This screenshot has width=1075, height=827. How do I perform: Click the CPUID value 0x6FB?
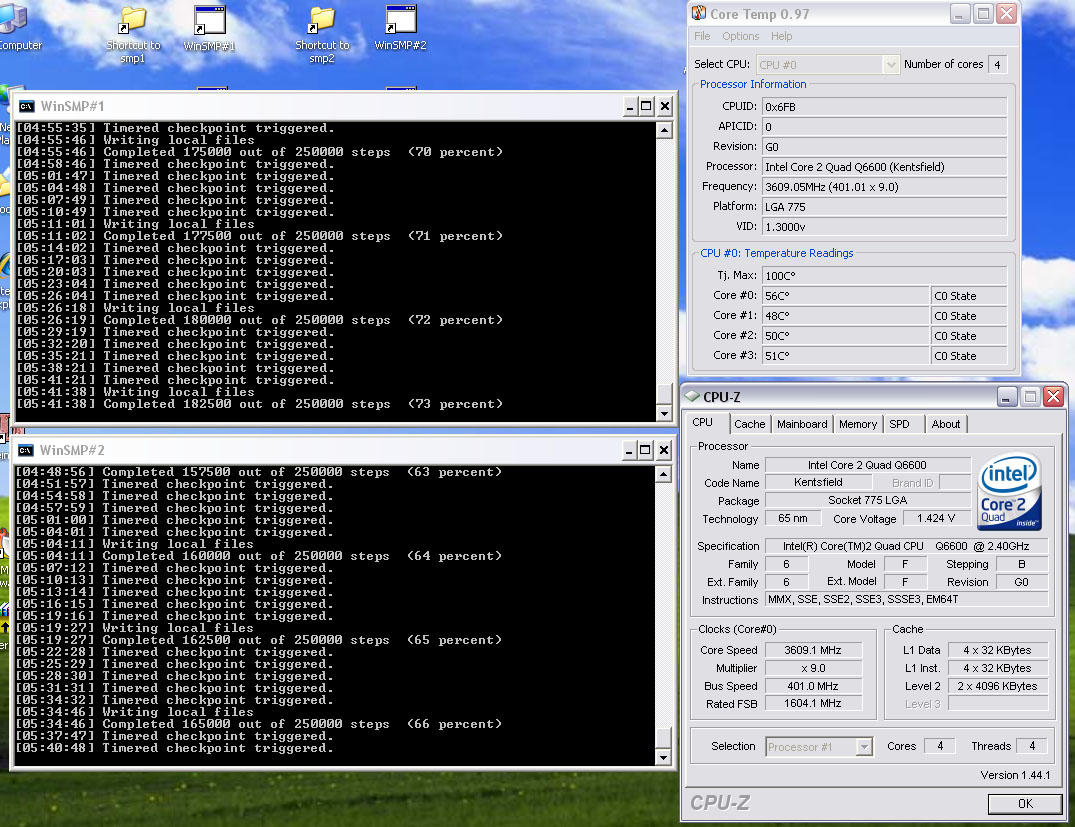coord(884,106)
